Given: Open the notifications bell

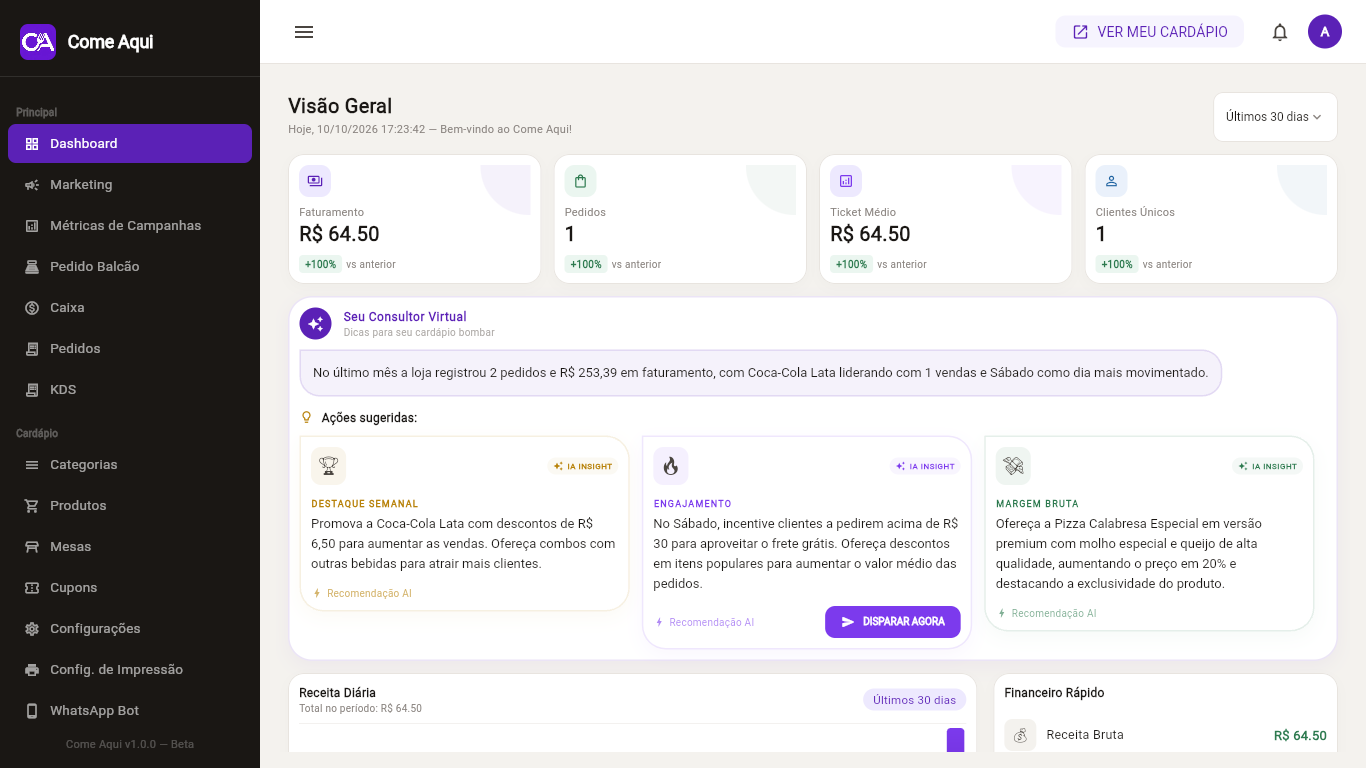Looking at the screenshot, I should 1280,32.
